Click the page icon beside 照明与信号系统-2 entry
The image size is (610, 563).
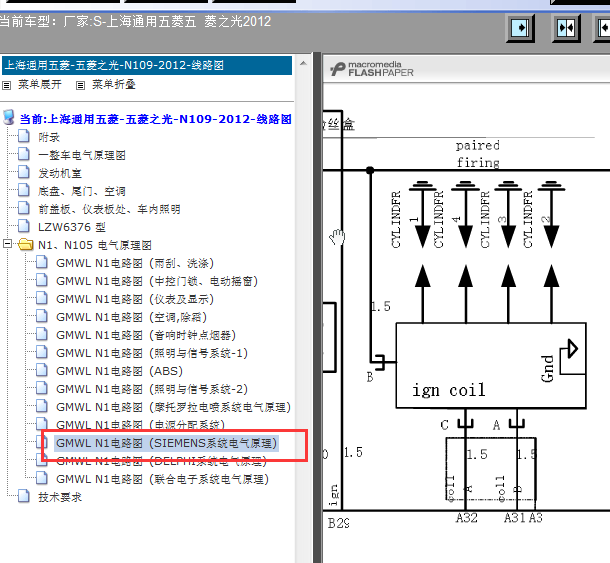click(42, 388)
